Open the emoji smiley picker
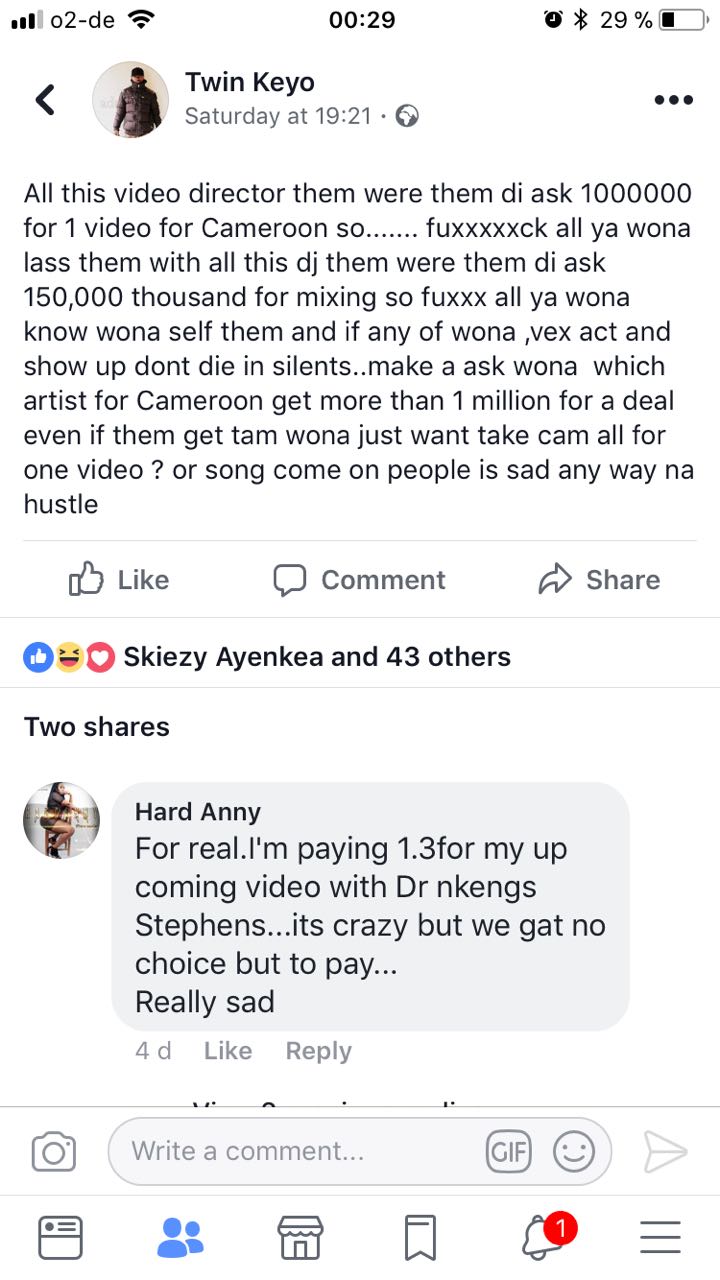 574,1152
